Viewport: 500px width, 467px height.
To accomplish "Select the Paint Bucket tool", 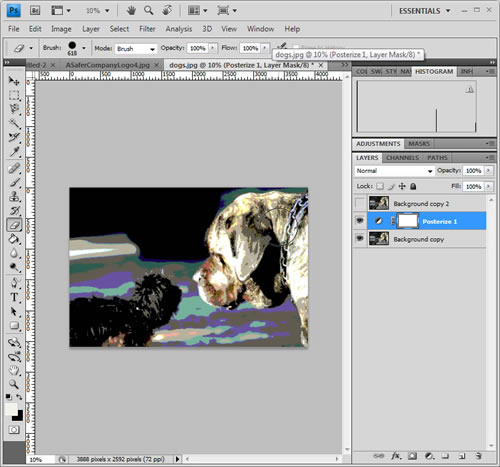I will coord(14,239).
